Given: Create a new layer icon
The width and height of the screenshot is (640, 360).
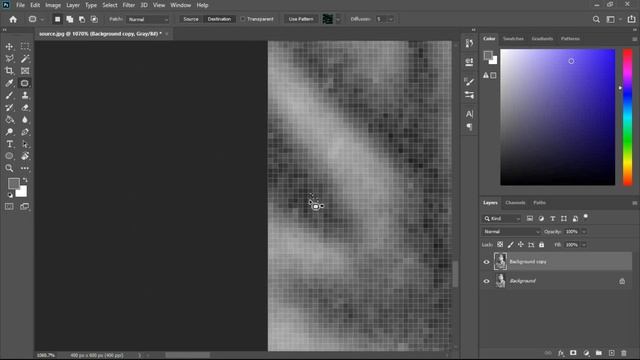Looking at the screenshot, I should pyautogui.click(x=611, y=353).
